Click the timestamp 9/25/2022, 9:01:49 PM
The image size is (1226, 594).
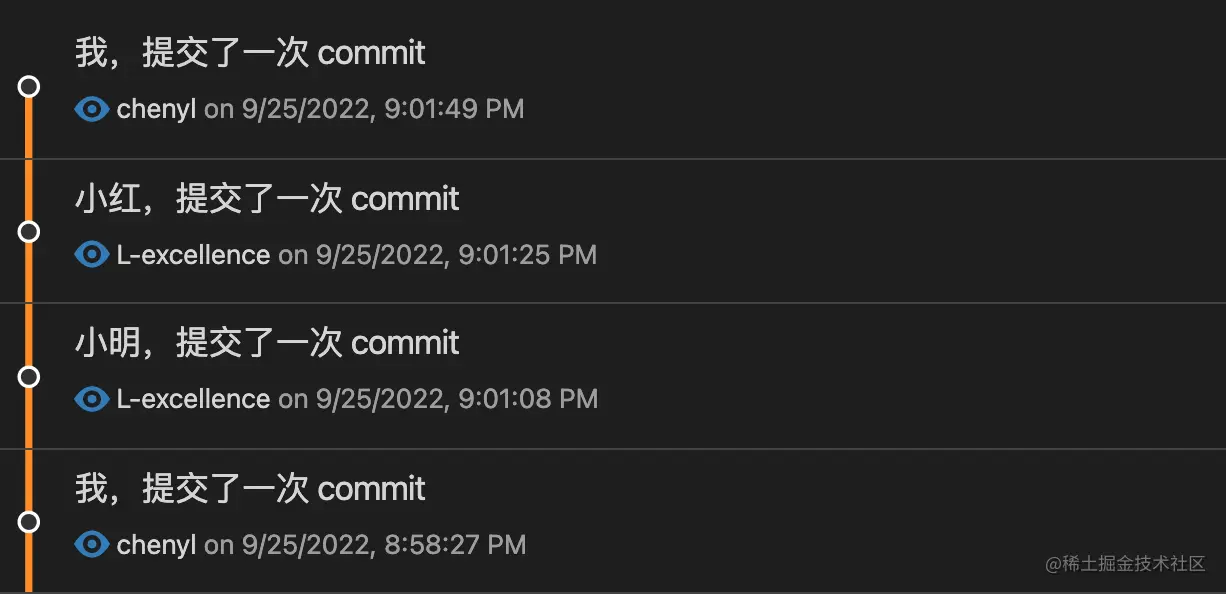[x=383, y=109]
